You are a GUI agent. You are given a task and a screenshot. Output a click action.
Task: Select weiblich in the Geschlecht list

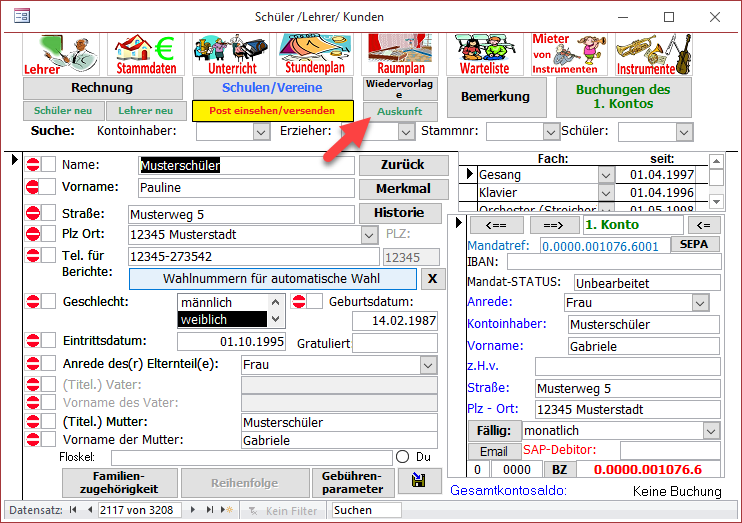coord(222,319)
